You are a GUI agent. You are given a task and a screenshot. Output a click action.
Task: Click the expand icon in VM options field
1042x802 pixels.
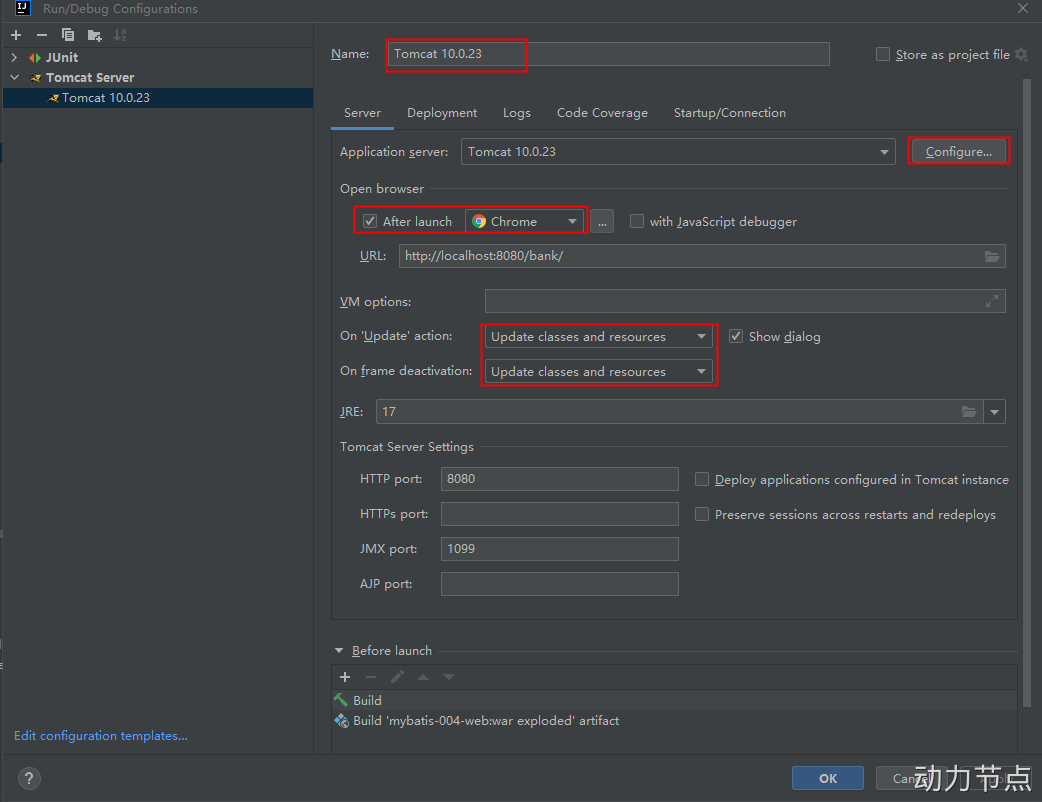click(991, 301)
